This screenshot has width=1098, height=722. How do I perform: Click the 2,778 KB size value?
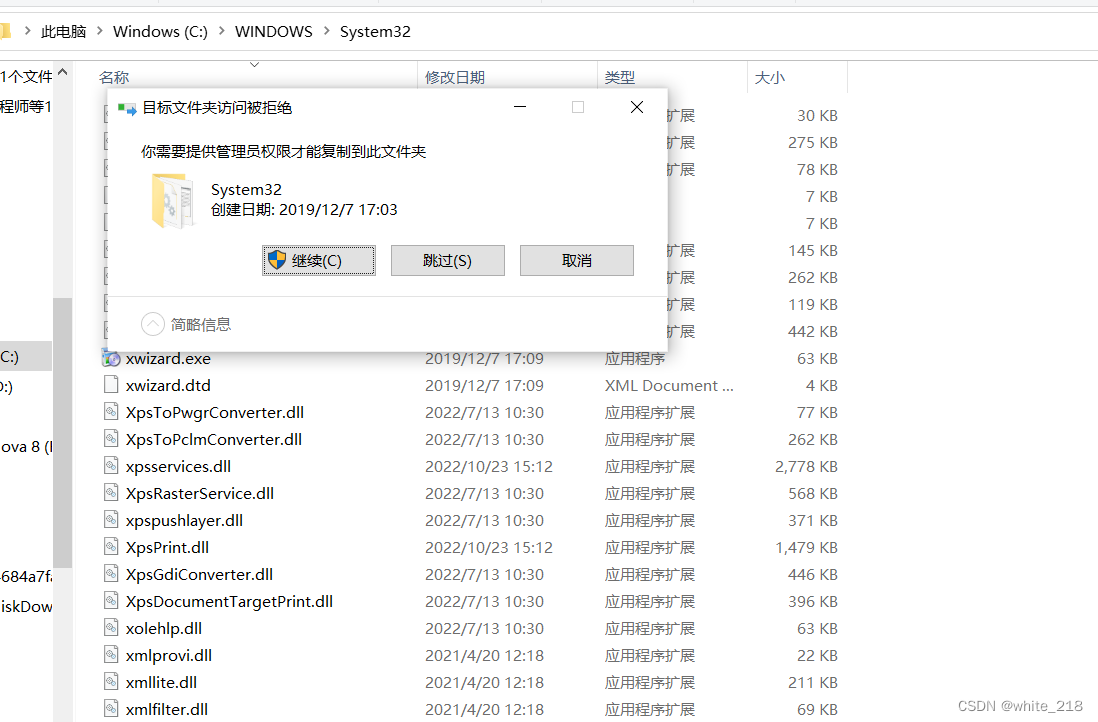point(806,466)
